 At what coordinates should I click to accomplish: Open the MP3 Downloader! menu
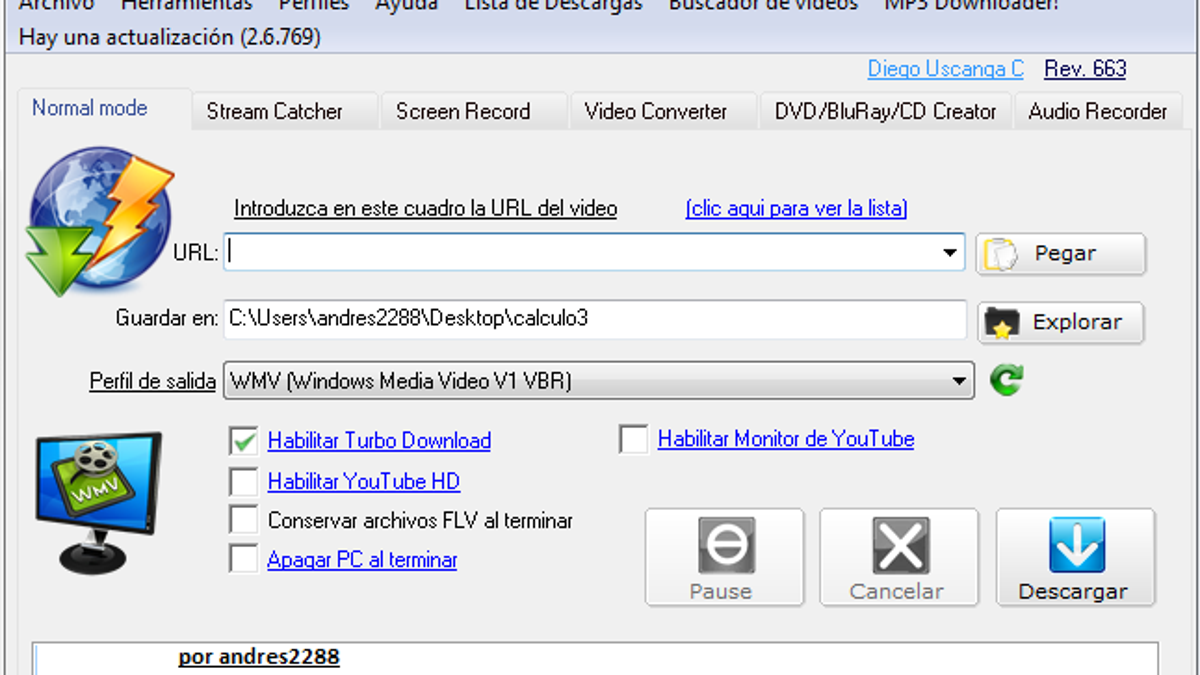coord(971,4)
